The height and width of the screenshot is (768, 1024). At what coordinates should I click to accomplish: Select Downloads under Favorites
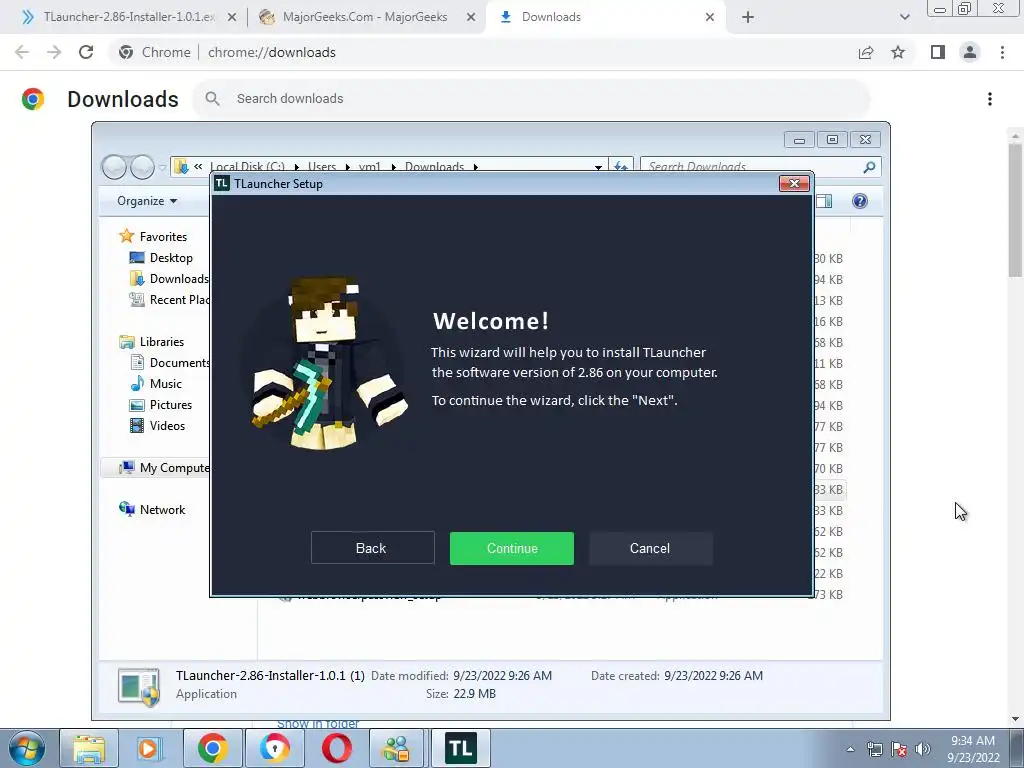pyautogui.click(x=169, y=279)
